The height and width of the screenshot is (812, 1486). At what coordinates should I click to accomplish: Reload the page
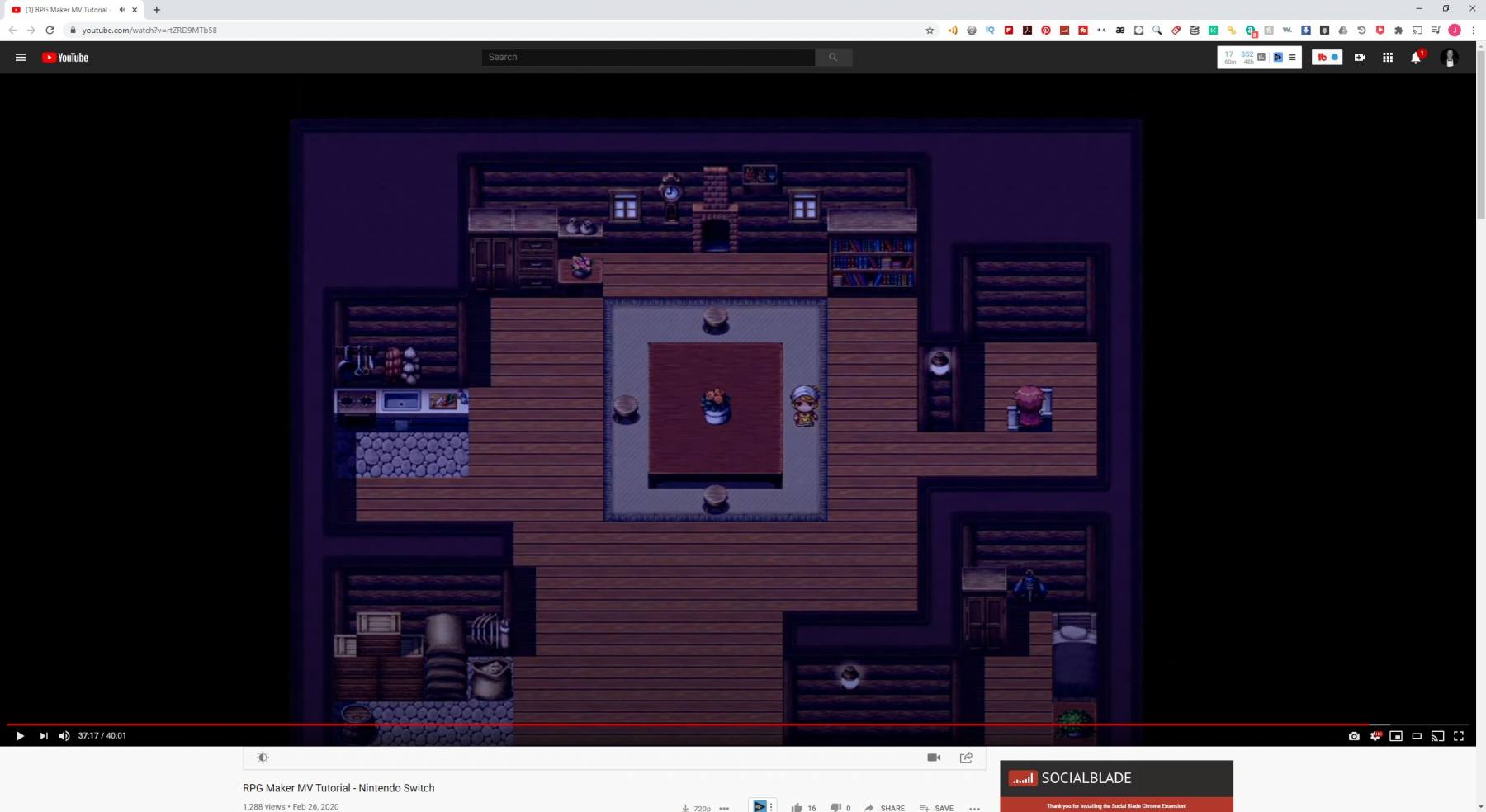click(x=50, y=31)
